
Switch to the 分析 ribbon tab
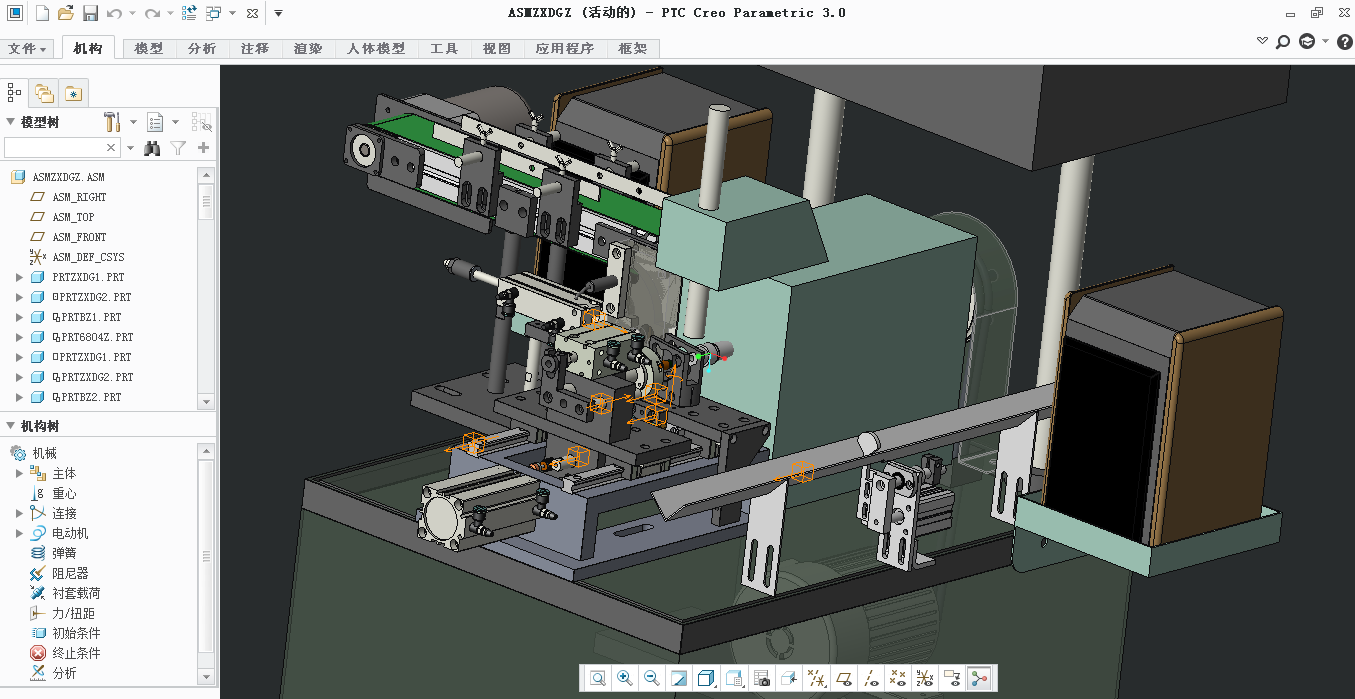click(202, 49)
